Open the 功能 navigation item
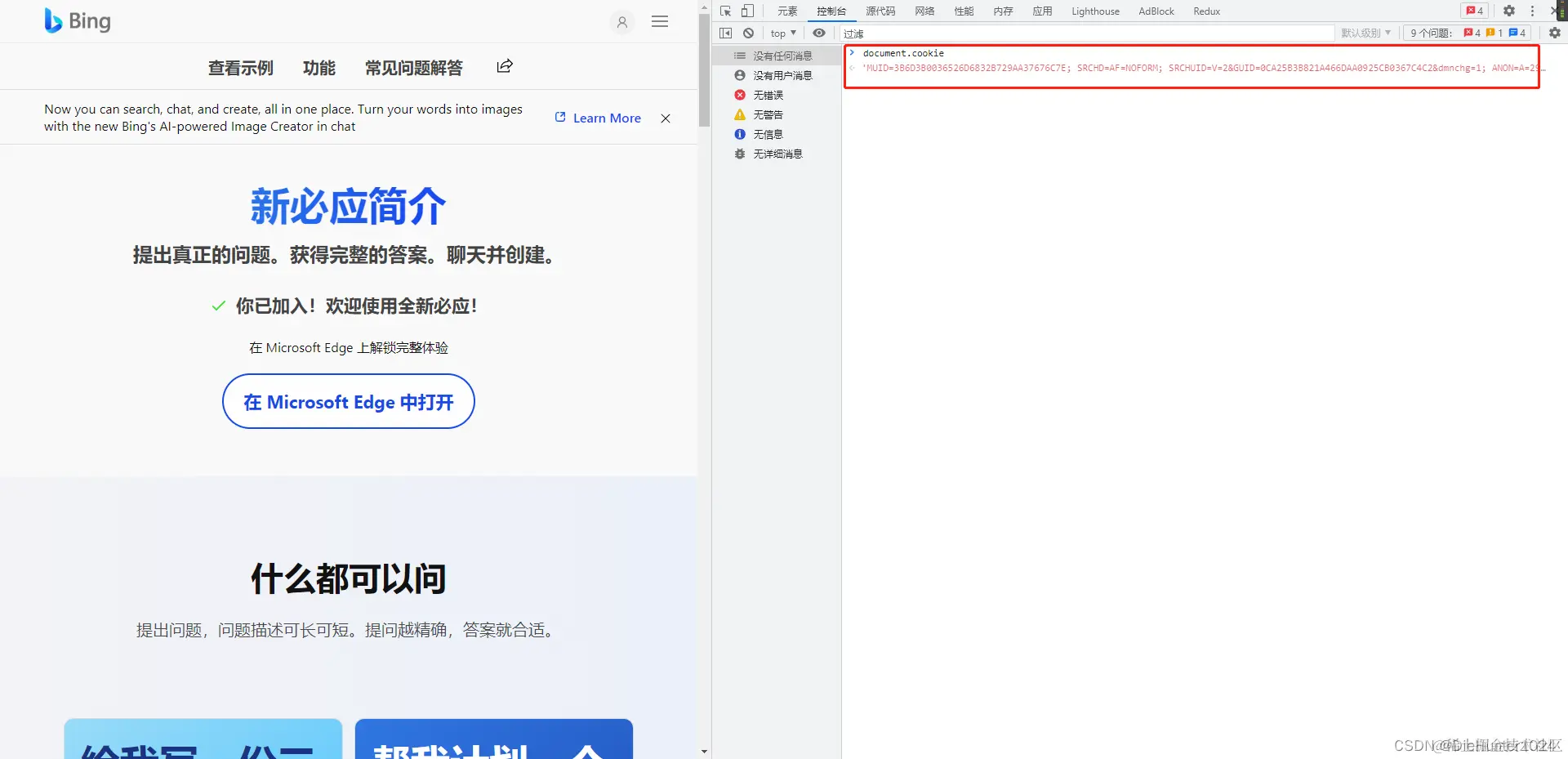1568x759 pixels. [319, 68]
